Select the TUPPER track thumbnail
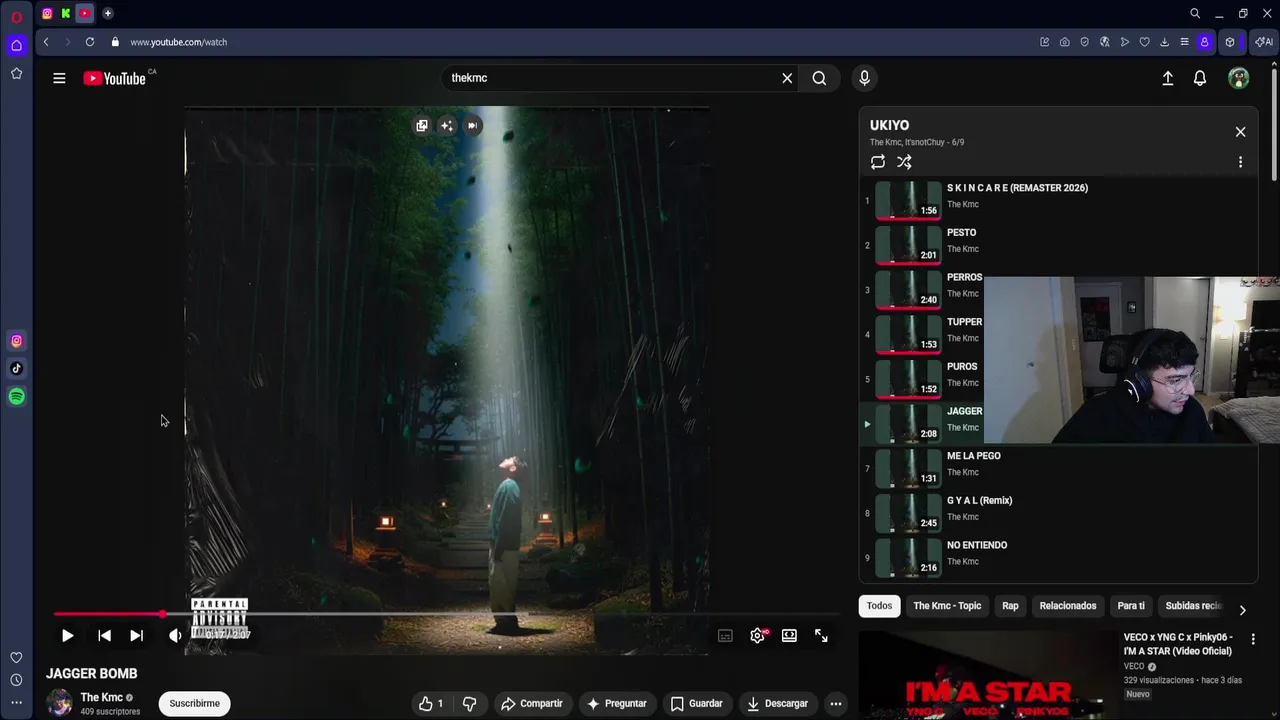 point(909,334)
